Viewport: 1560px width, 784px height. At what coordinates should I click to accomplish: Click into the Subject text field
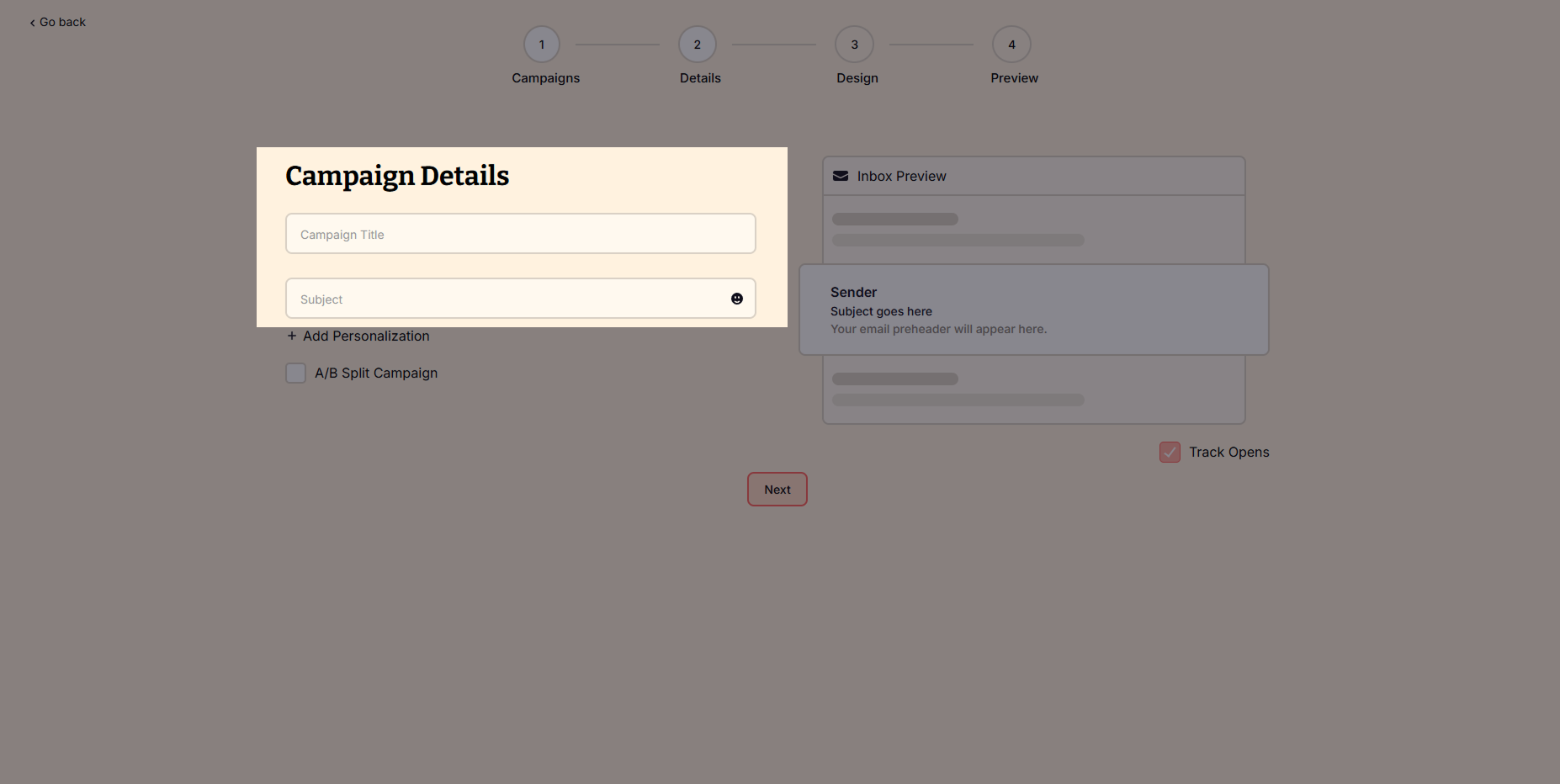[x=505, y=299]
